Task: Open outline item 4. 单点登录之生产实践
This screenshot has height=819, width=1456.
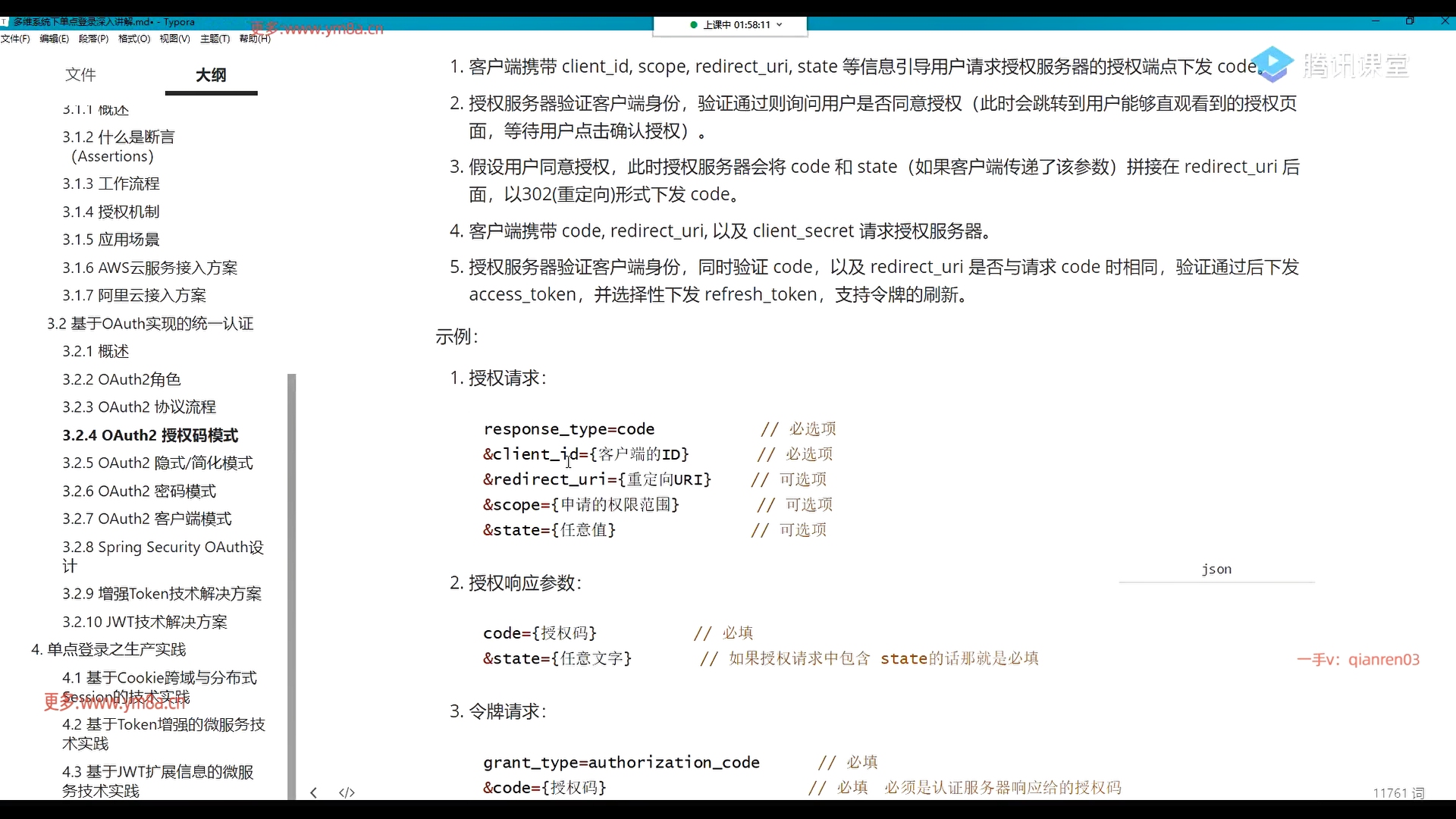Action: (x=108, y=649)
